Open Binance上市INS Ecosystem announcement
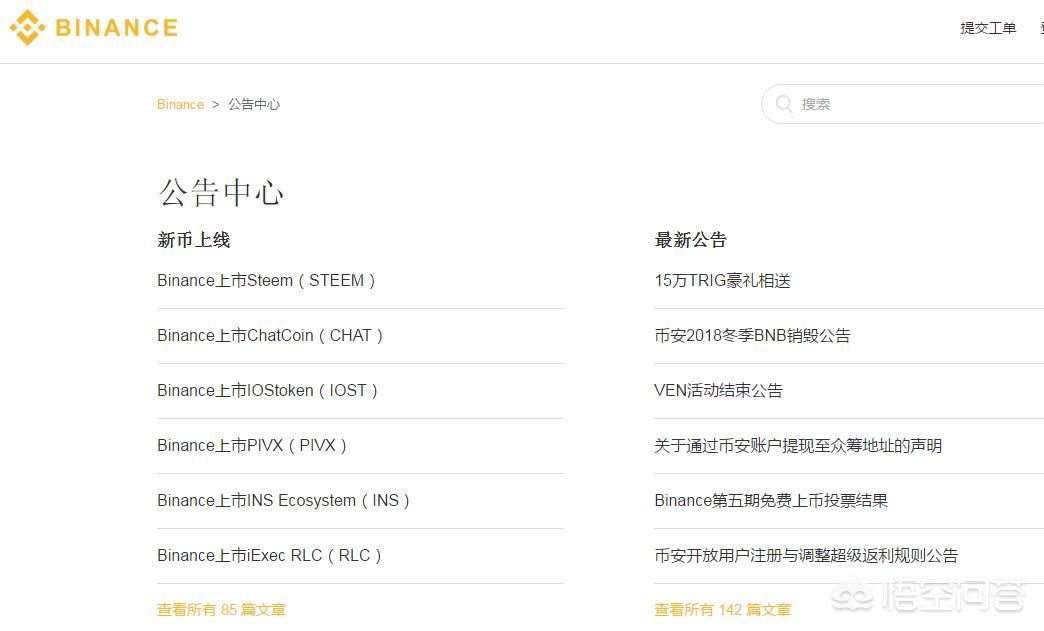Viewport: 1044px width, 631px height. 283,501
